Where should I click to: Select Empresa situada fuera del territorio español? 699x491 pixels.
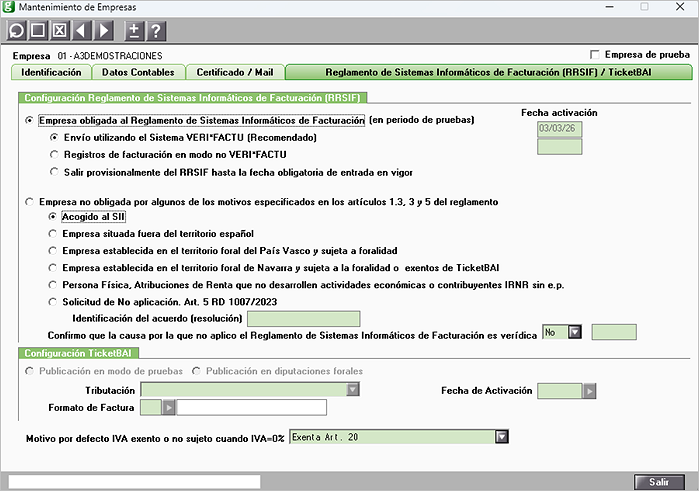pyautogui.click(x=53, y=234)
